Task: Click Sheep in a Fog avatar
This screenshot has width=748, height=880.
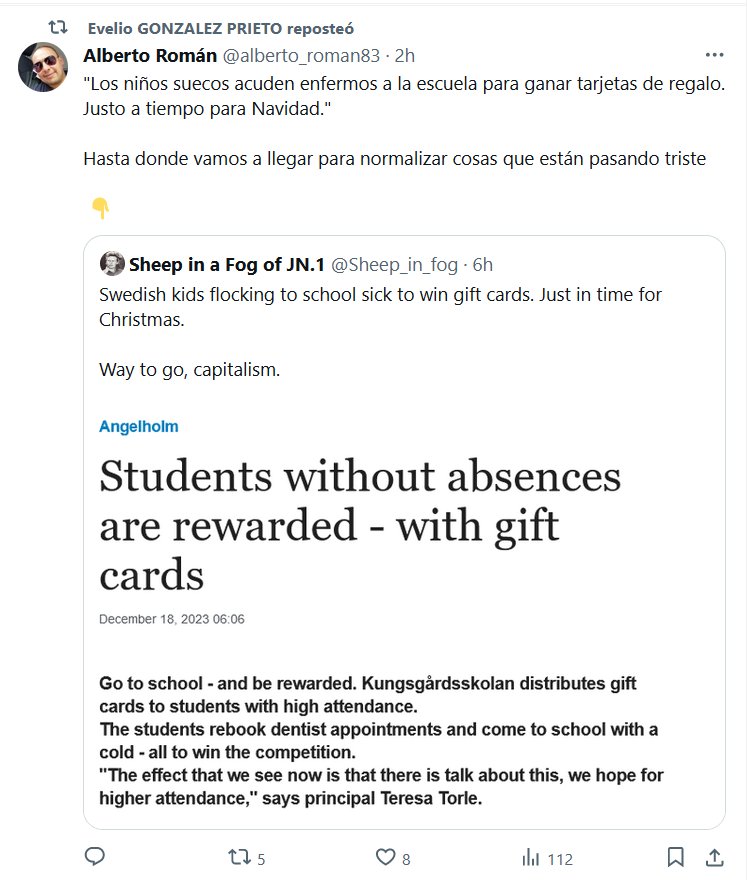Action: tap(111, 264)
